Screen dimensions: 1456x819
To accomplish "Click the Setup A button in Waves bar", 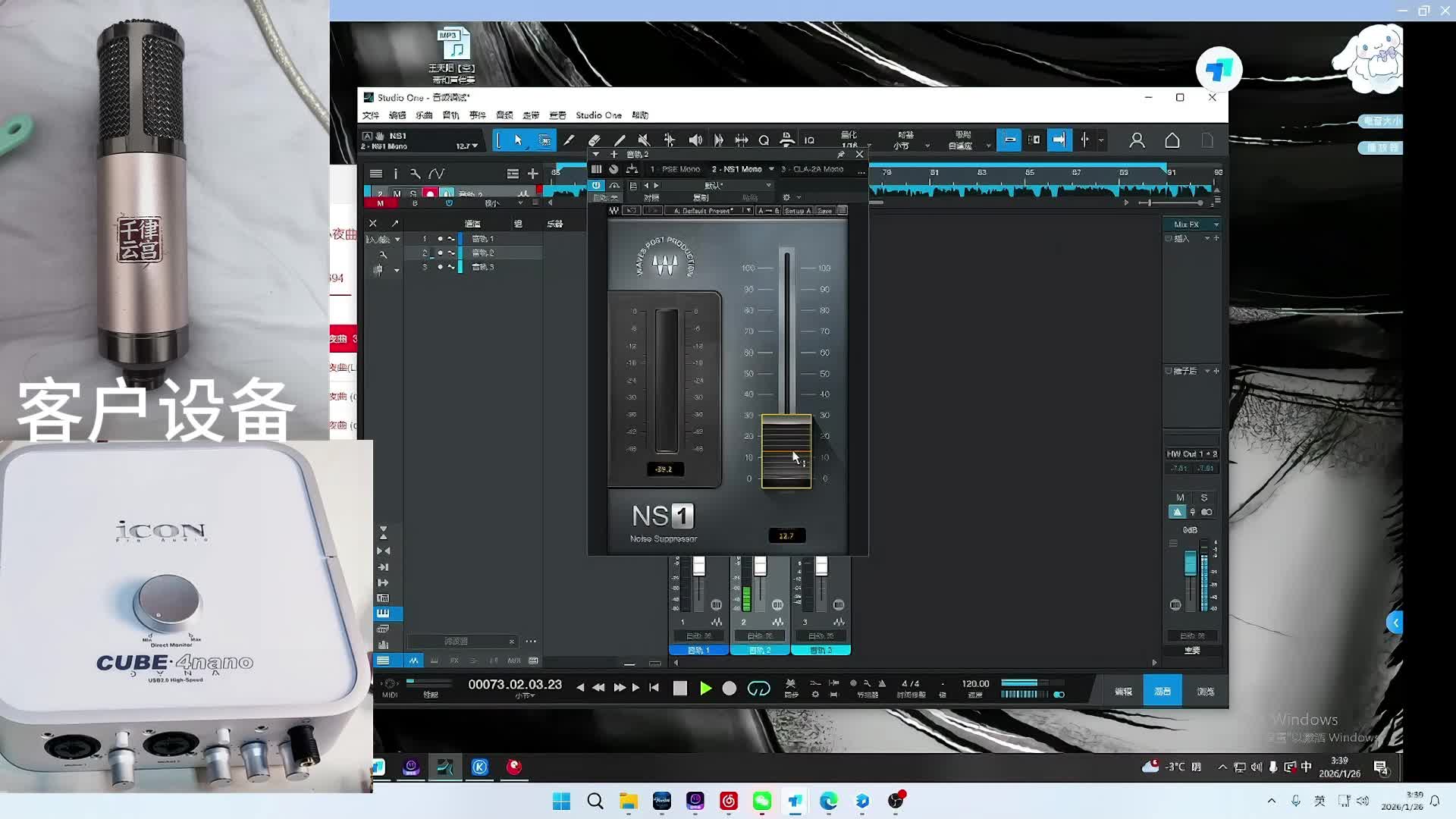I will click(x=797, y=211).
